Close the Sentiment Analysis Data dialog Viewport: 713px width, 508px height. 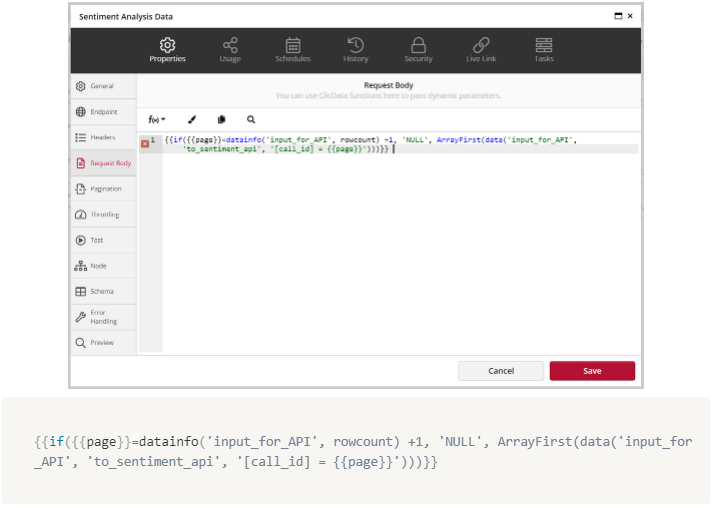tap(630, 16)
